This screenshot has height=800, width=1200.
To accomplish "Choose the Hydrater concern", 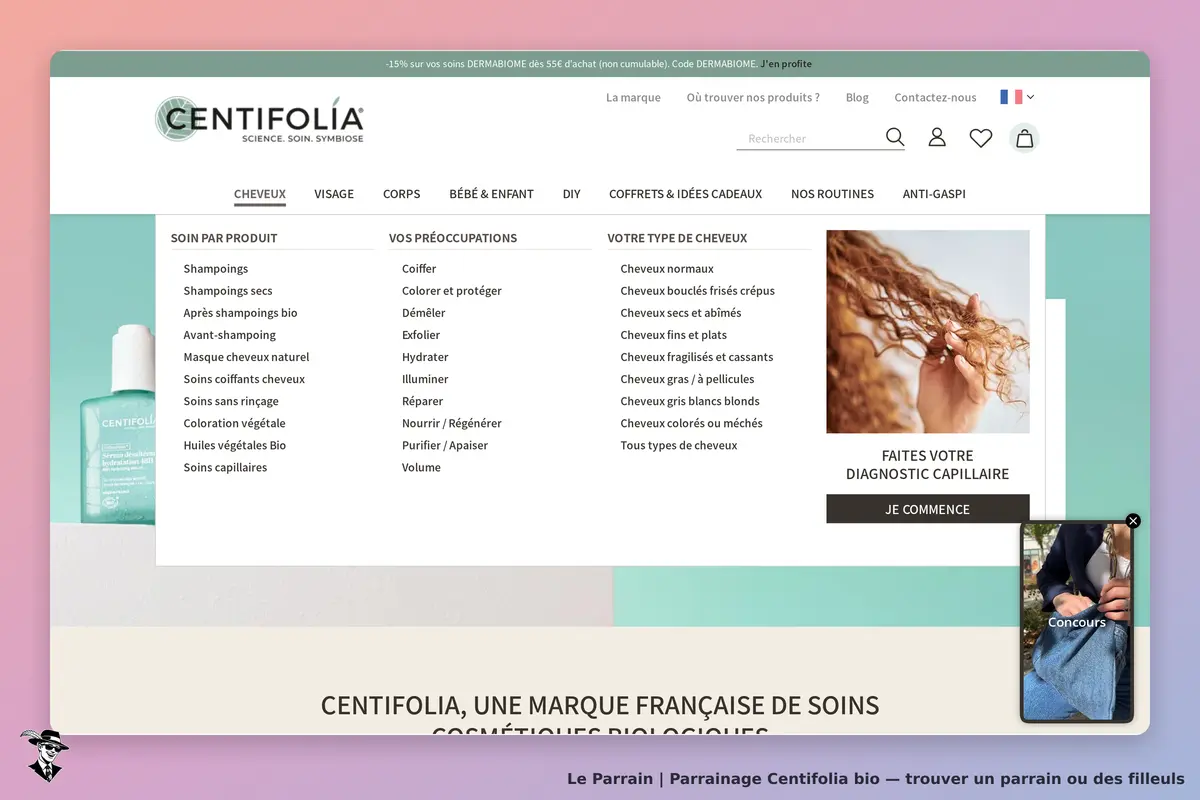I will [425, 357].
